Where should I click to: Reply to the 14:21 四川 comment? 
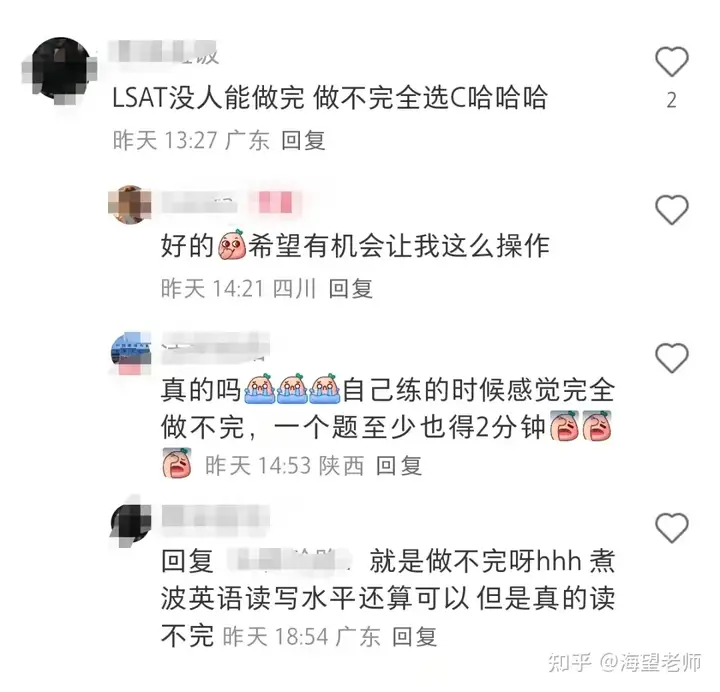[350, 288]
